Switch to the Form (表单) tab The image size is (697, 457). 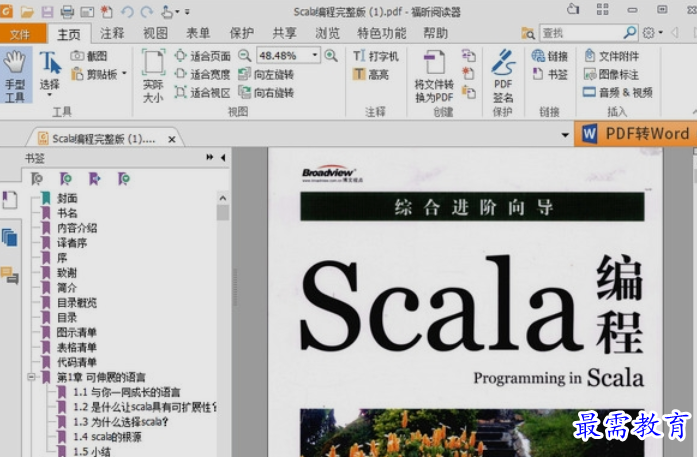(x=198, y=33)
